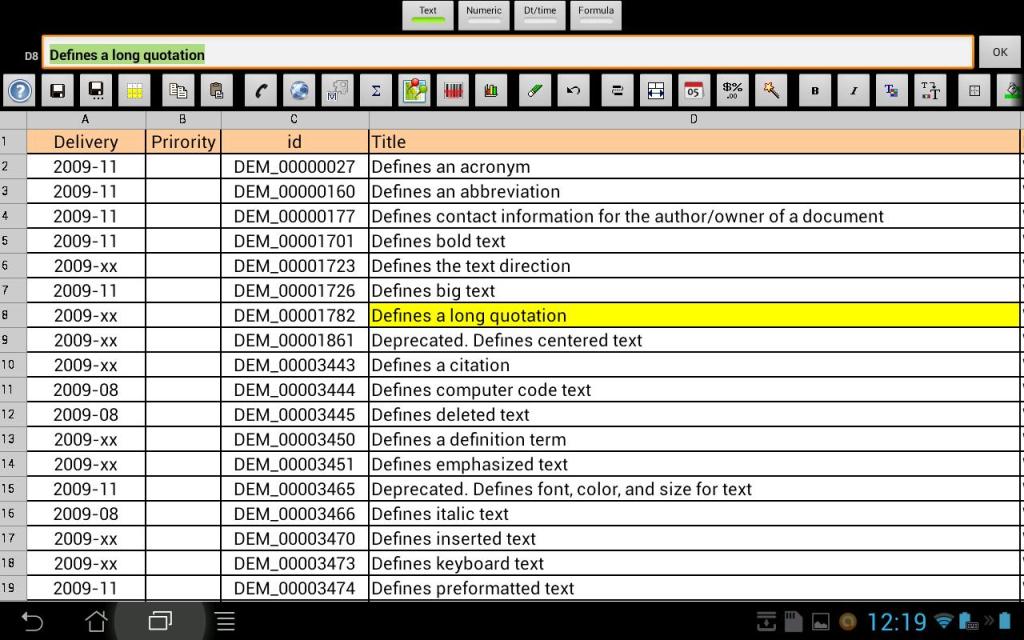Tap the Android Recent Apps button
The width and height of the screenshot is (1024, 640).
(160, 621)
